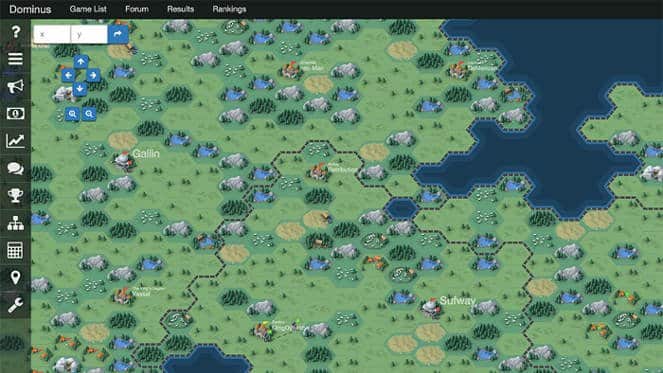This screenshot has height=373, width=663.
Task: Pan the map up with arrow button
Action: [x=81, y=62]
